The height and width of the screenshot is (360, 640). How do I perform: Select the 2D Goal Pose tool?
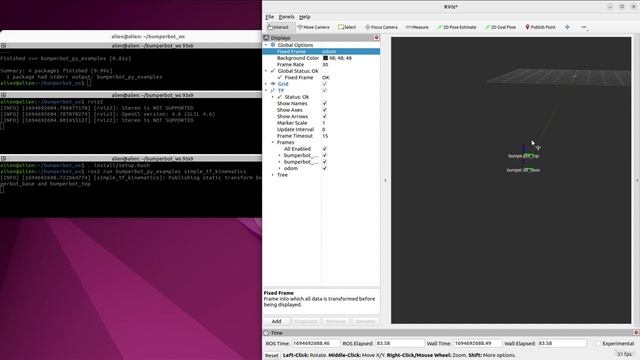coord(500,27)
